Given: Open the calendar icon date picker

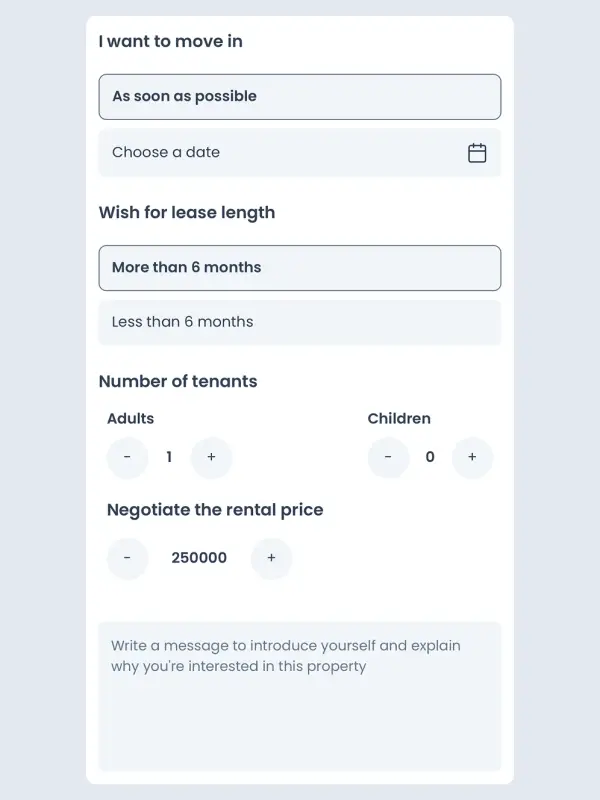Looking at the screenshot, I should tap(477, 153).
